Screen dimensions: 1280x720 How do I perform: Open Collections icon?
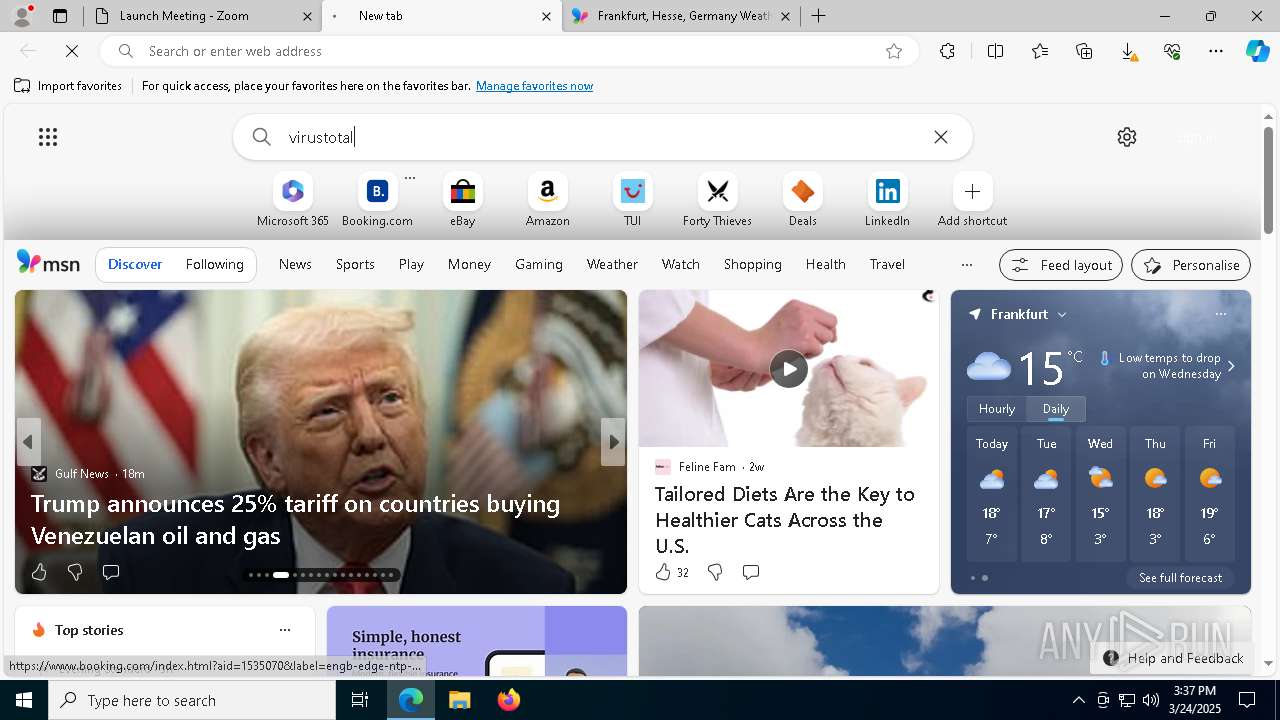1084,51
